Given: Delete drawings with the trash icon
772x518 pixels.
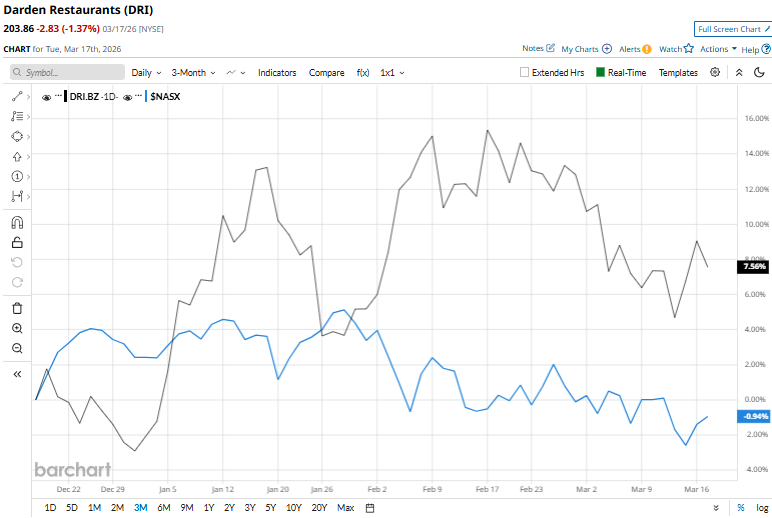Looking at the screenshot, I should (17, 308).
